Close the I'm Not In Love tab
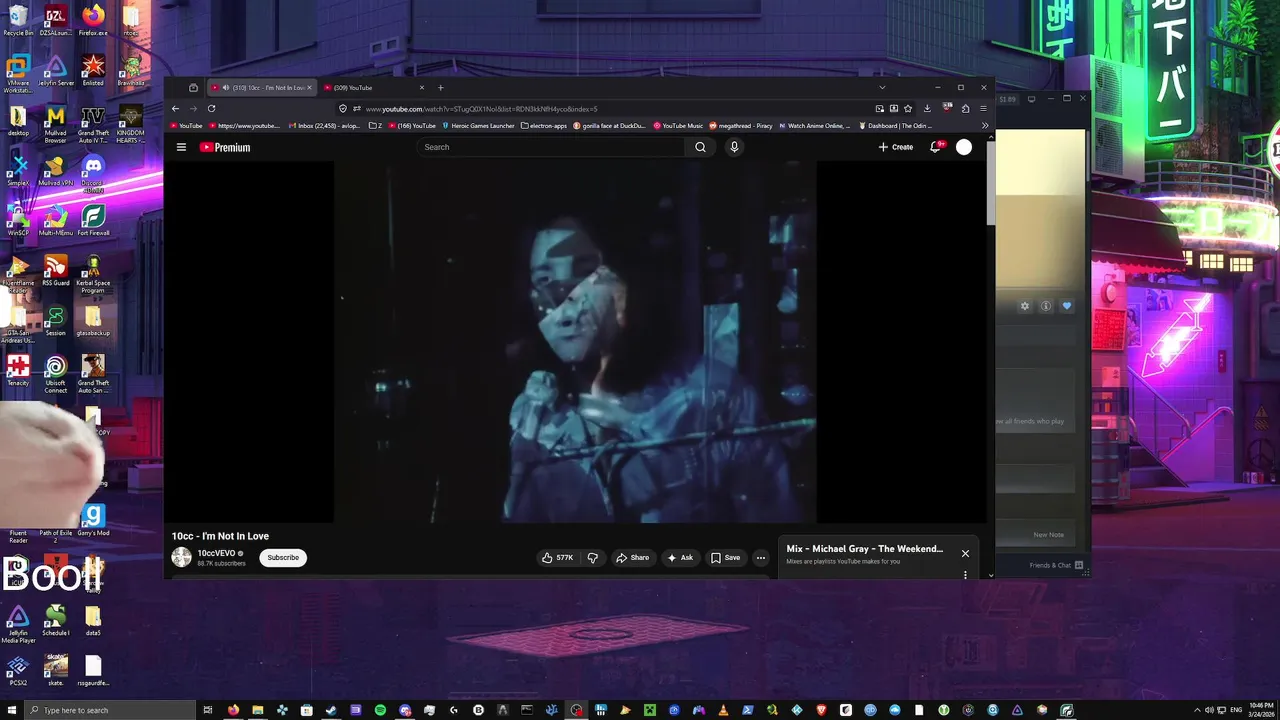The image size is (1280, 720). (x=309, y=88)
